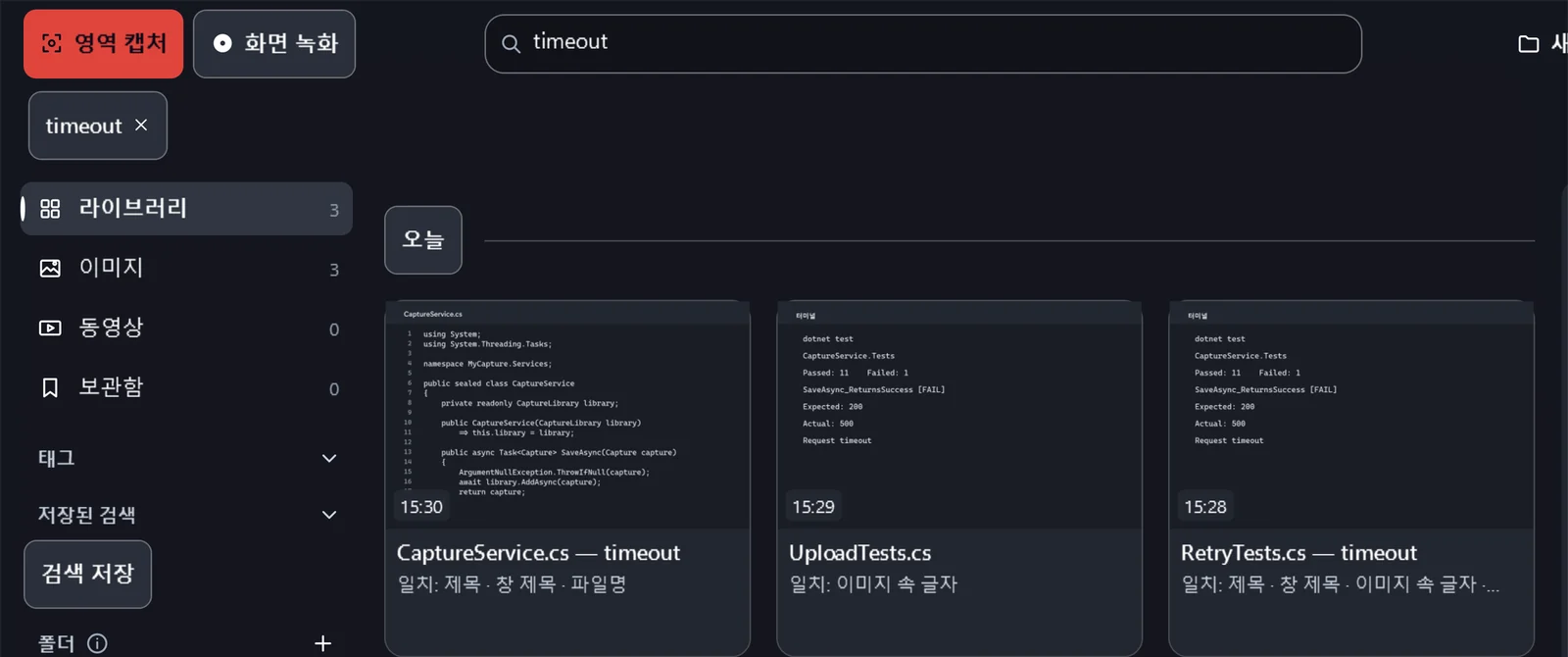
Task: Click the record dot icon in 화면 녹화
Action: (222, 43)
